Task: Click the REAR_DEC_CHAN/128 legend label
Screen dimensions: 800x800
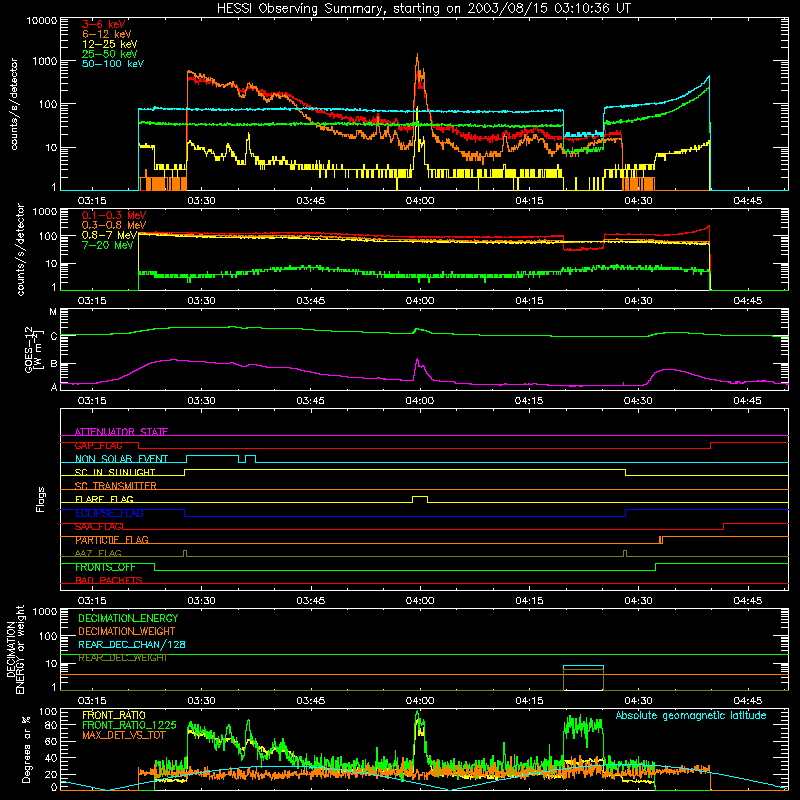Action: click(x=132, y=644)
